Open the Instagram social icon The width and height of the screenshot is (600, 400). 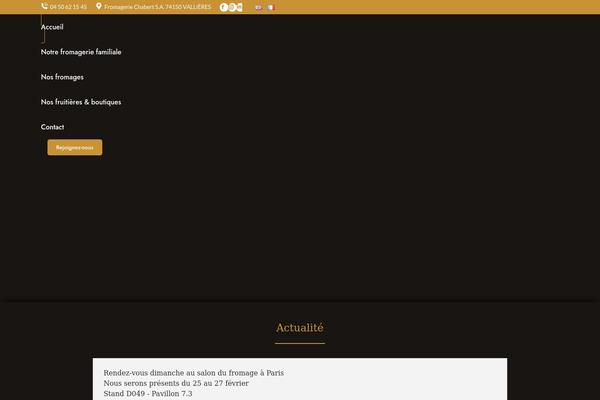tap(232, 7)
